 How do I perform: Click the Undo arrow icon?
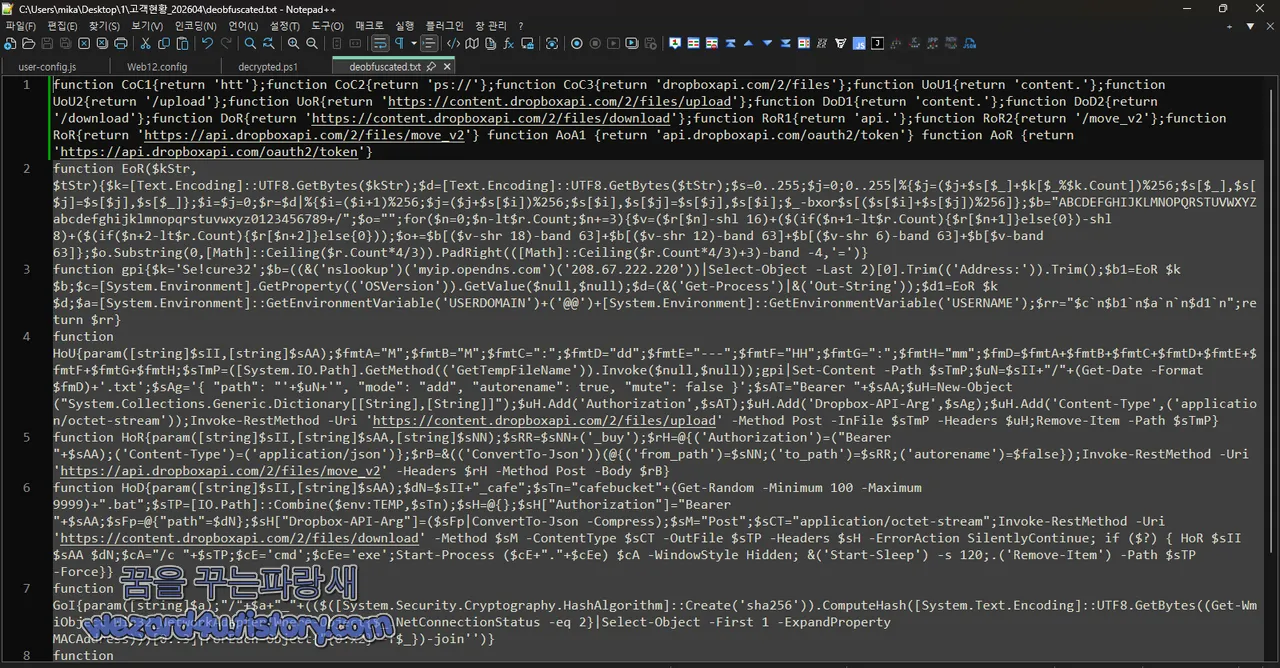207,44
